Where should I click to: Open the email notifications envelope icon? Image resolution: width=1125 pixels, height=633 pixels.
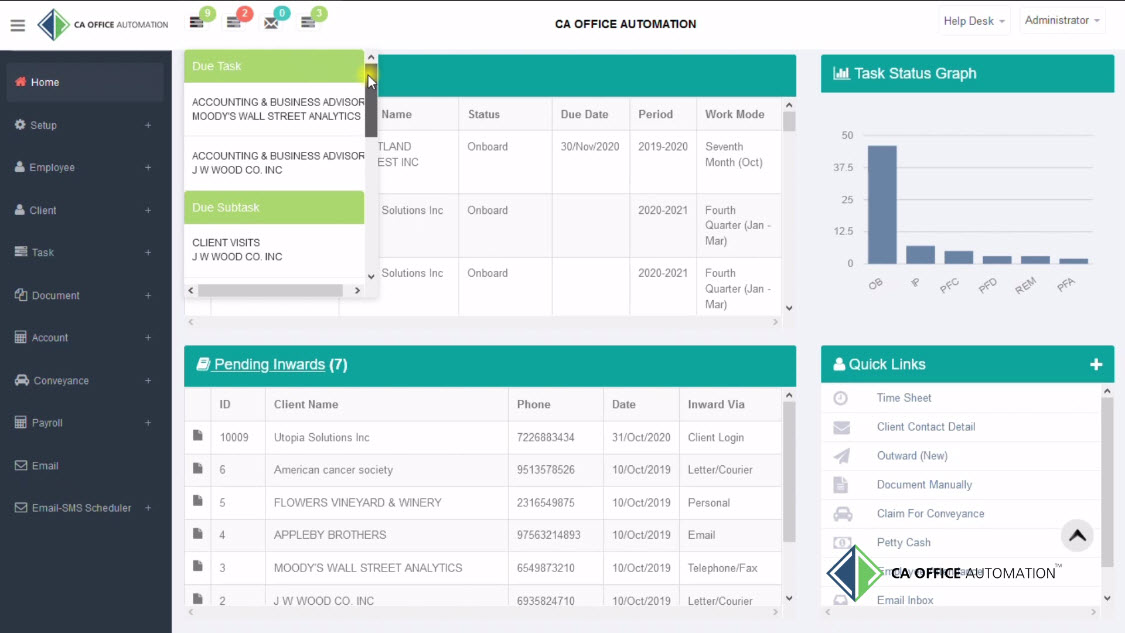pos(274,20)
